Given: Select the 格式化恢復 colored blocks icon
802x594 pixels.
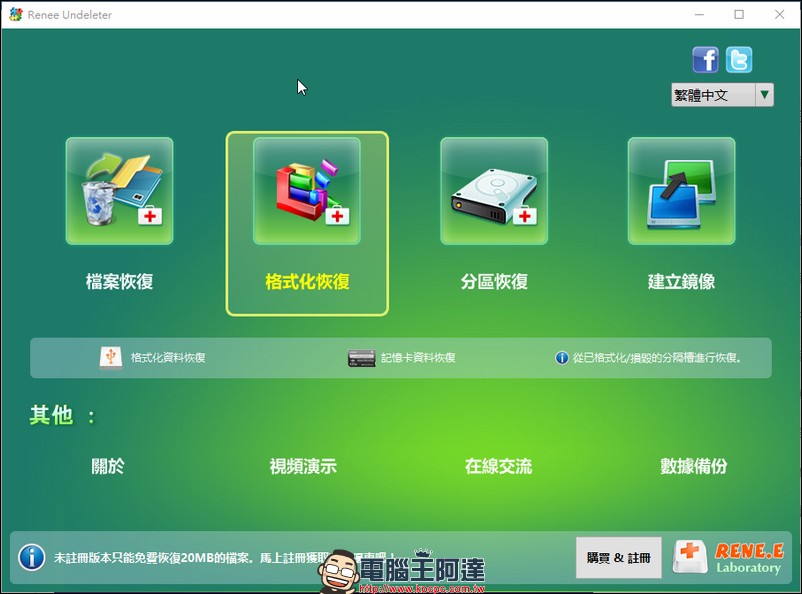Looking at the screenshot, I should click(306, 191).
